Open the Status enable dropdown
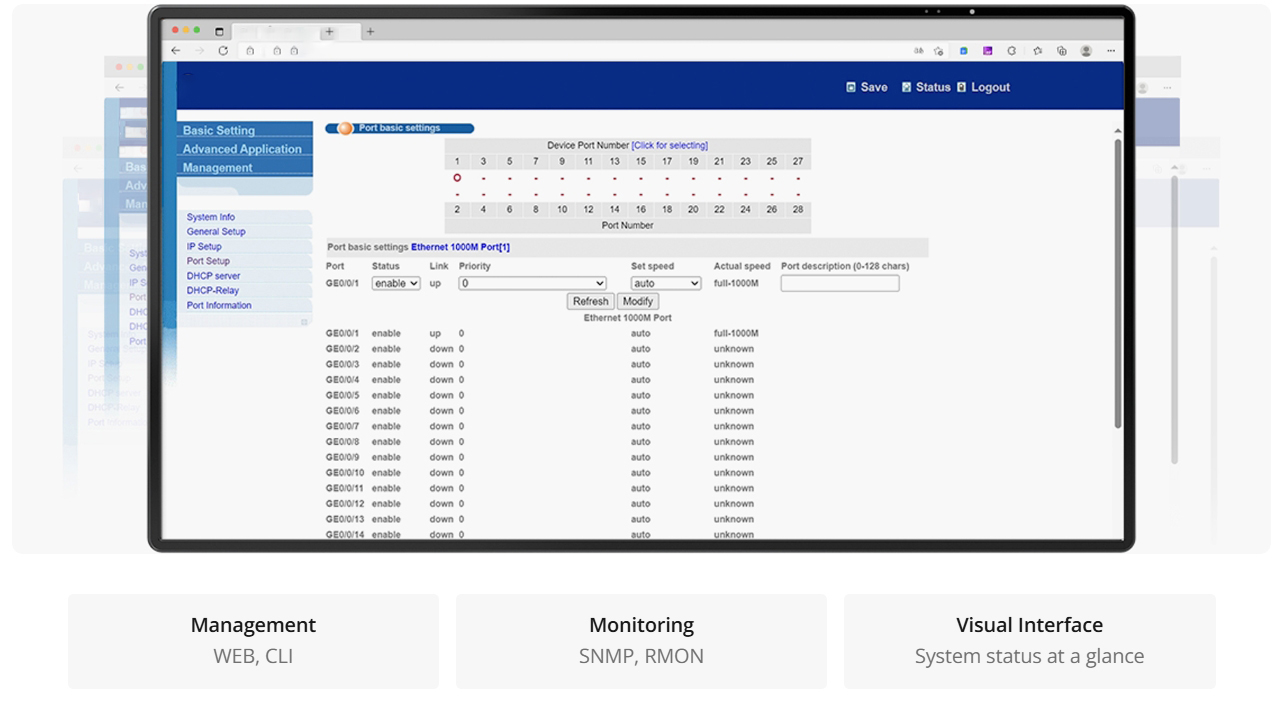Screen dimensions: 1282x702 396,284
